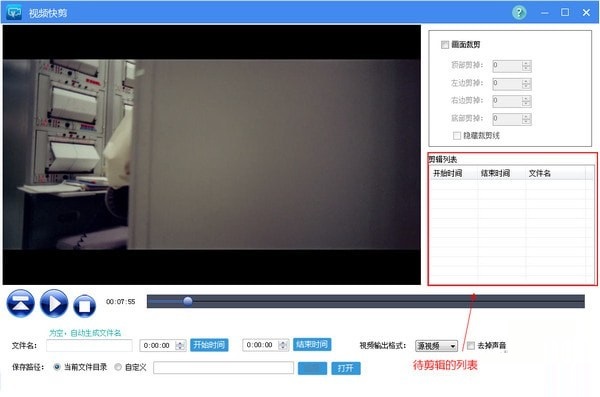Click the playback progress slider handle
The image size is (600, 397).
point(188,301)
